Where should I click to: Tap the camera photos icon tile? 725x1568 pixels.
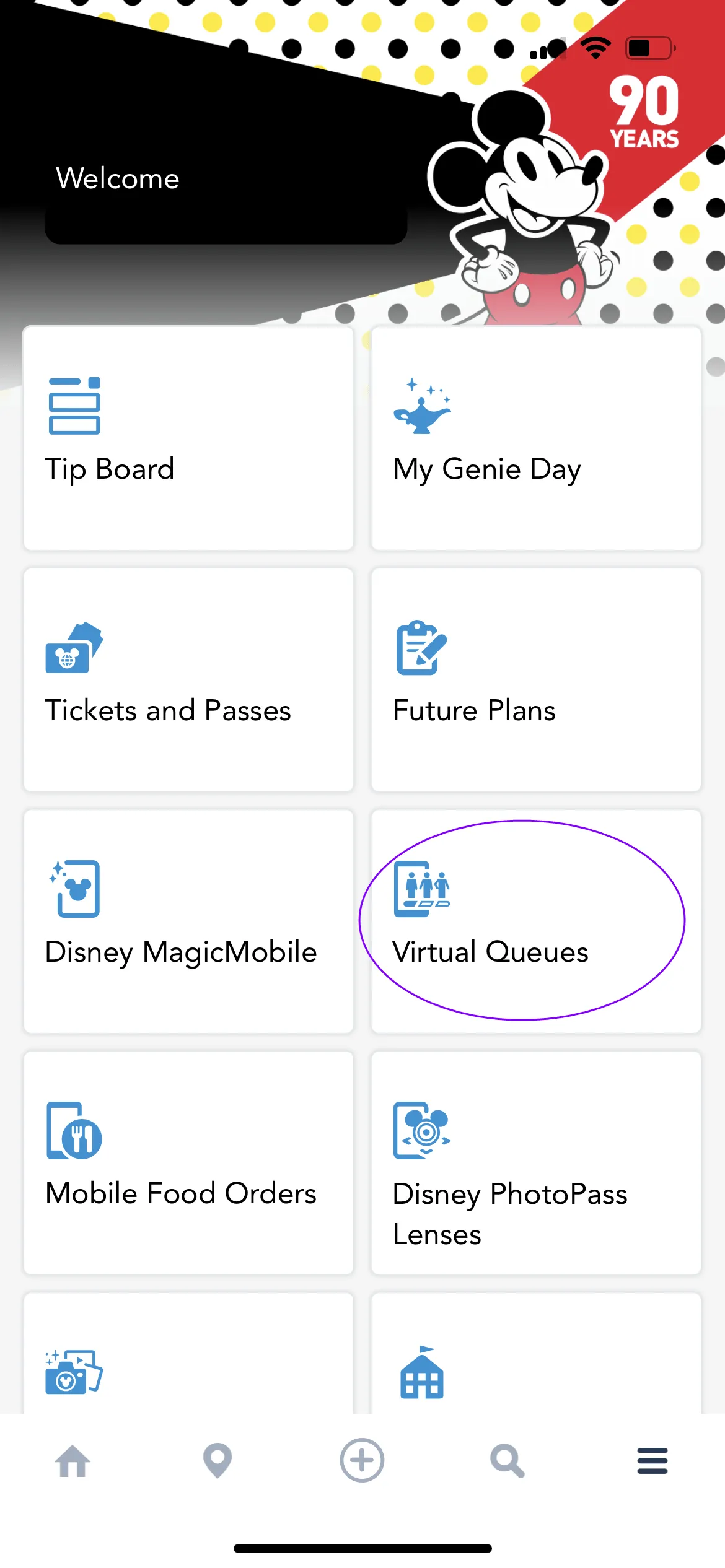pos(74,1371)
